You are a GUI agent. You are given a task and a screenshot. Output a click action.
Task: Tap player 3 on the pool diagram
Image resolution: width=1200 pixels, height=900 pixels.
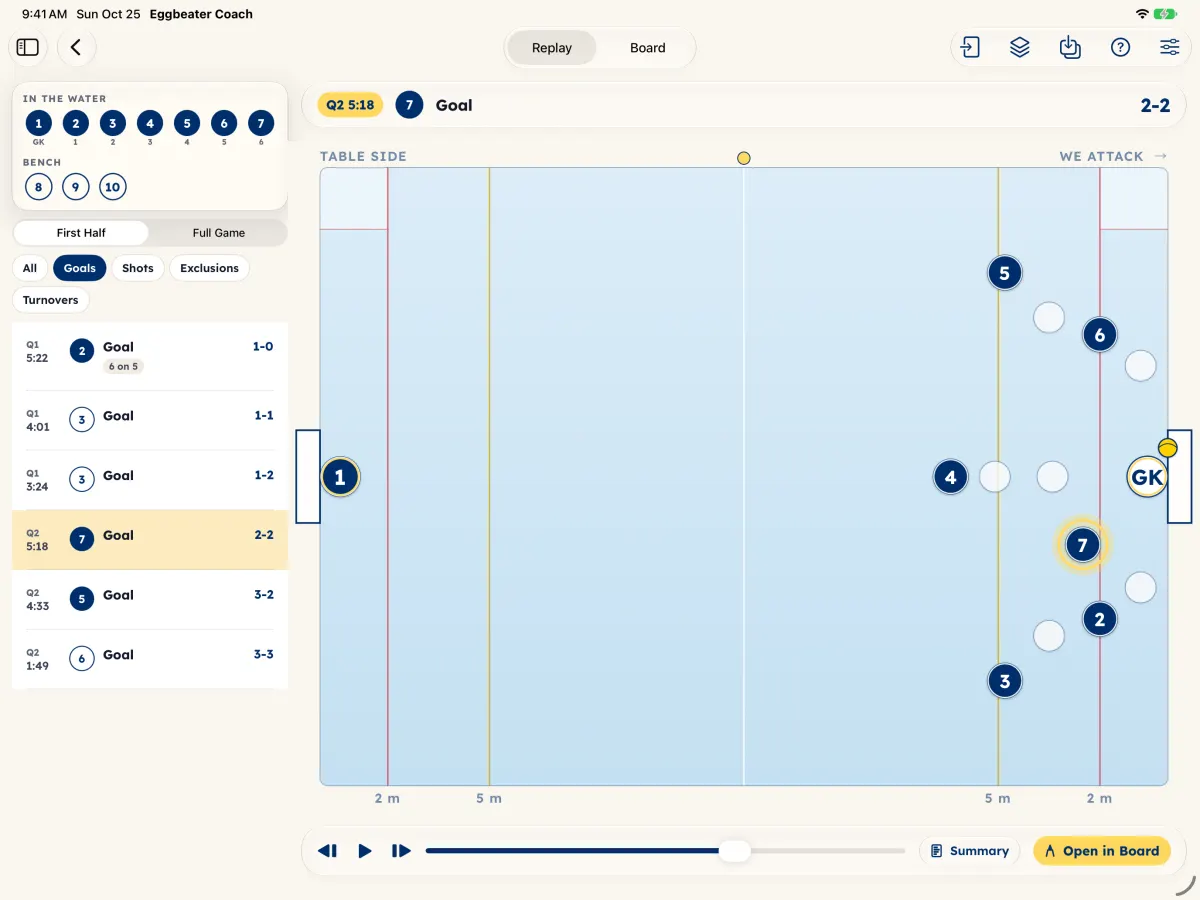click(1004, 682)
